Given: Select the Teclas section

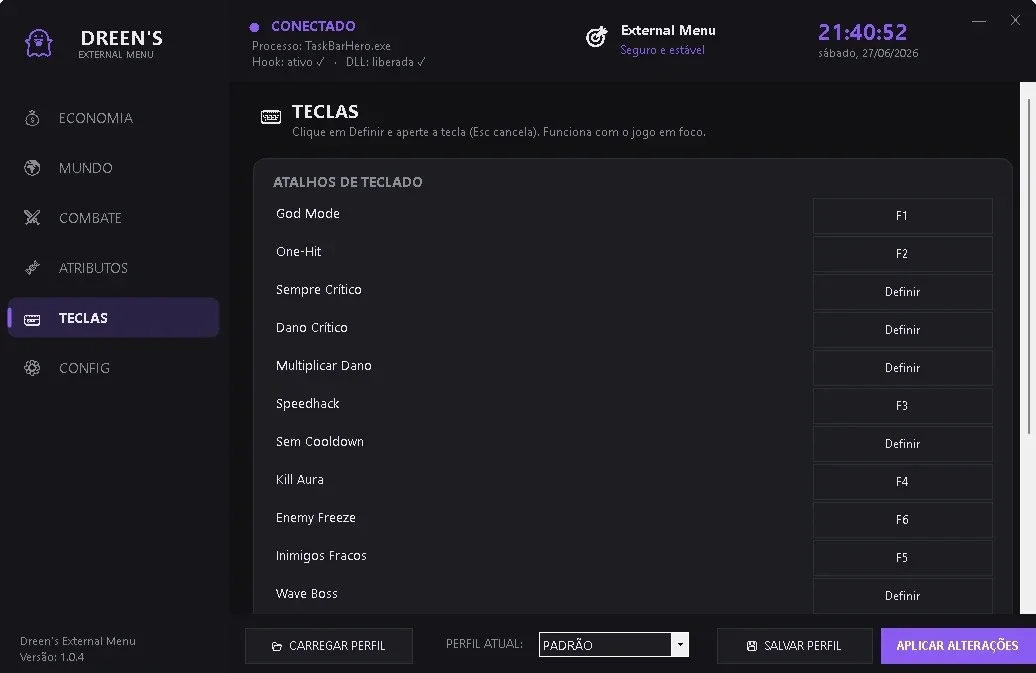Looking at the screenshot, I should coord(113,318).
